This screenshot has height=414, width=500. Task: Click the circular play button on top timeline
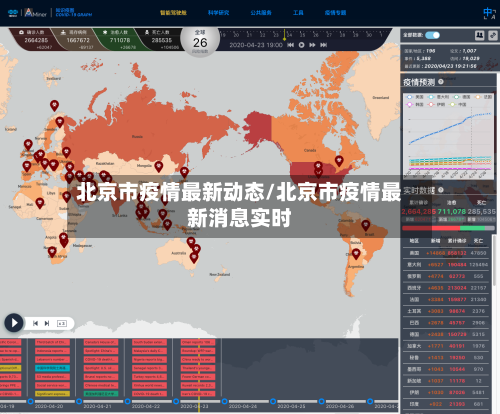301,45
